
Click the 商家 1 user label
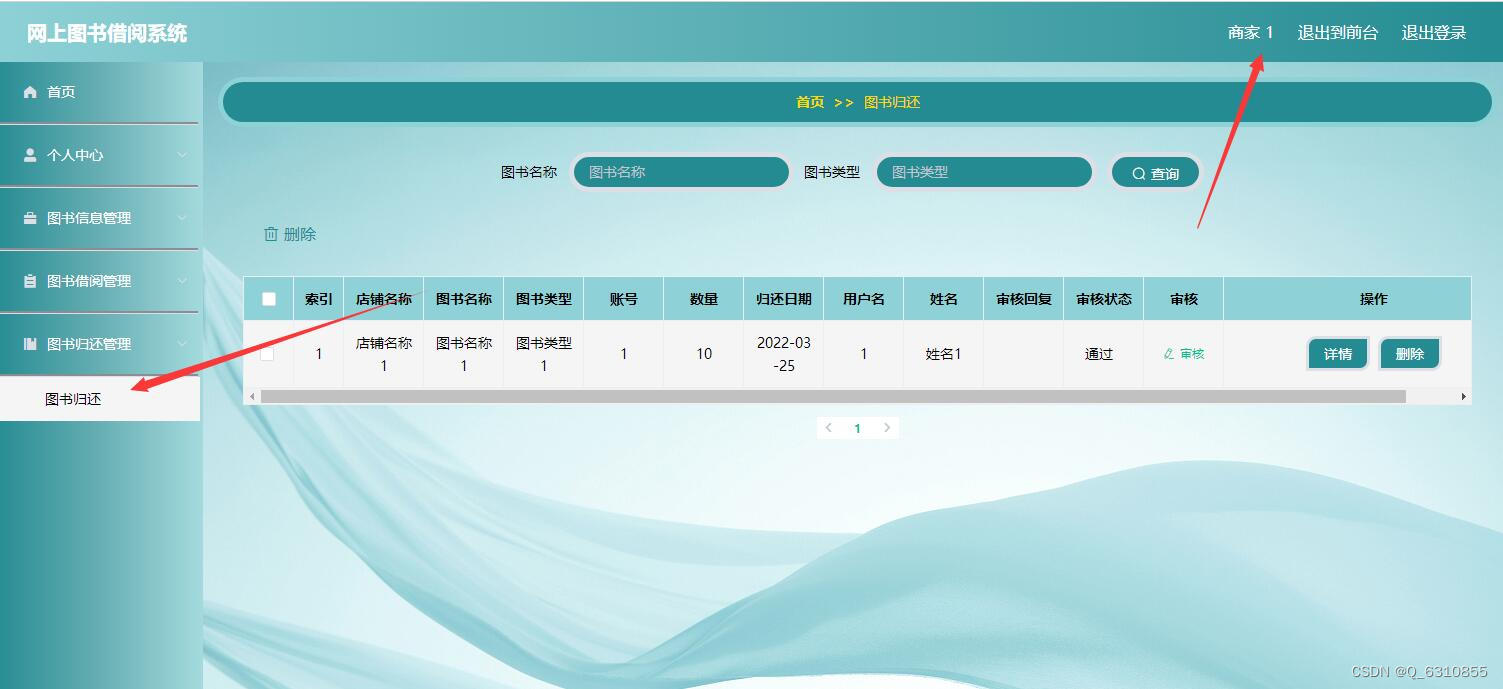point(1250,33)
